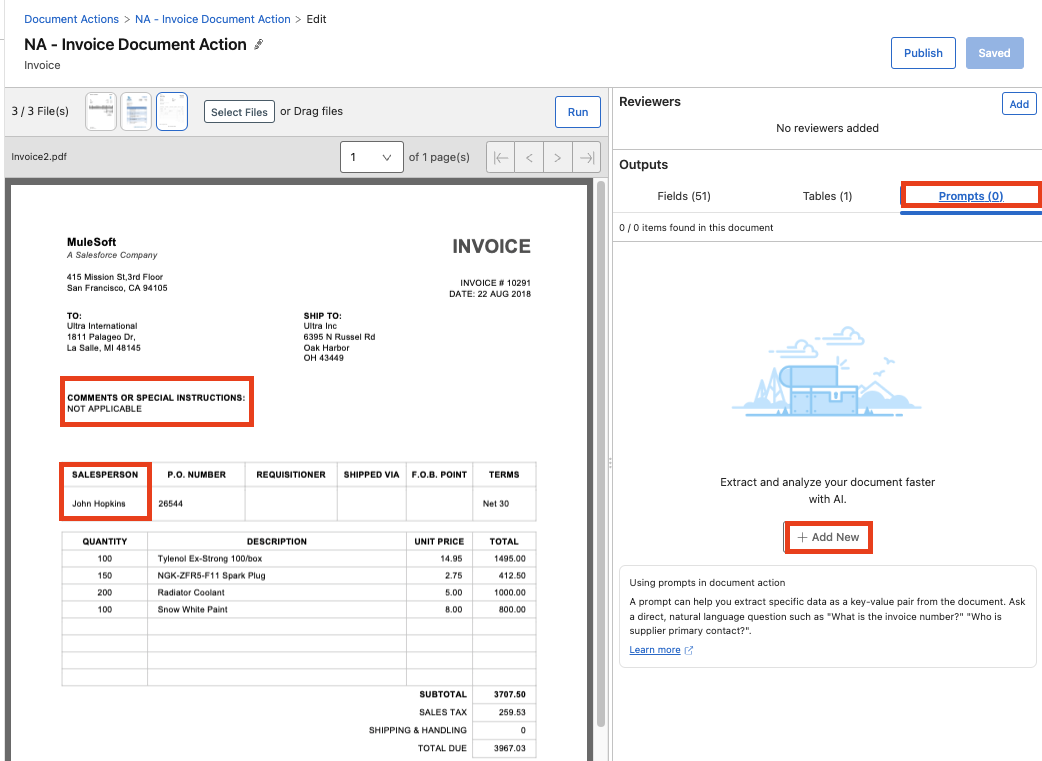Select the Prompts (0) tab
This screenshot has width=1042, height=761.
[971, 196]
